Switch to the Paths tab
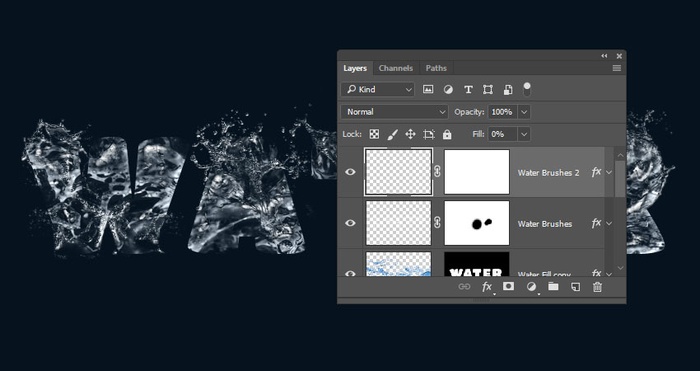This screenshot has height=371, width=700. (436, 68)
